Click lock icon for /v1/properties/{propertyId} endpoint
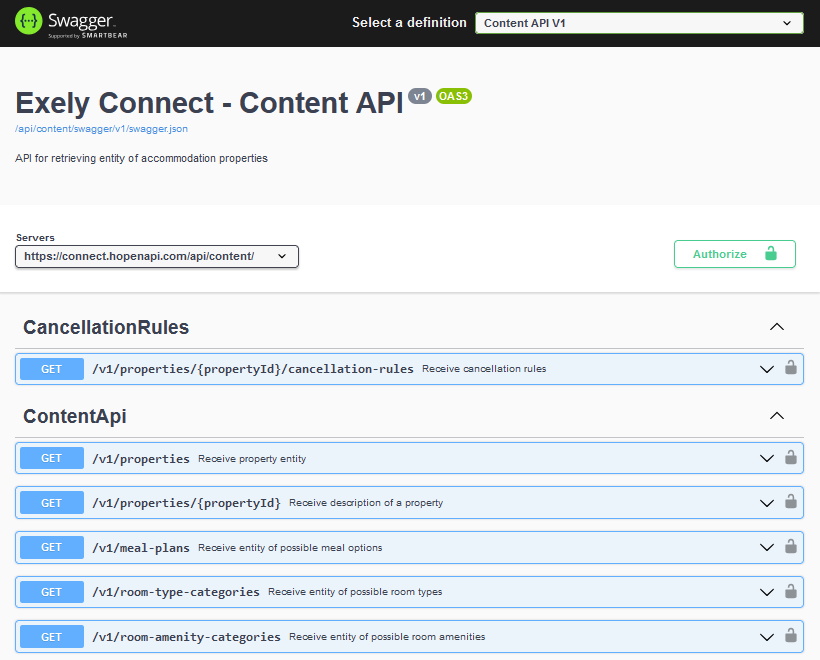 (x=791, y=502)
